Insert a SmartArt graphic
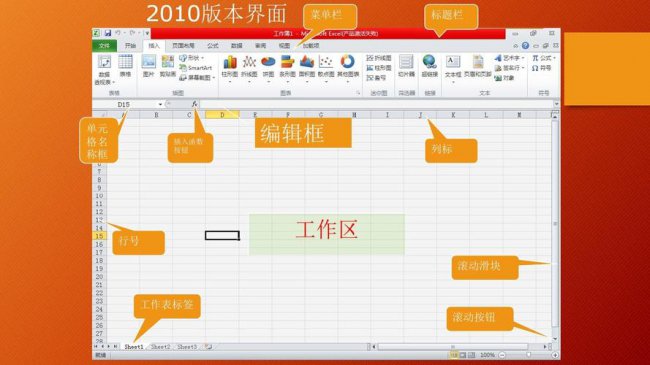 pyautogui.click(x=196, y=68)
